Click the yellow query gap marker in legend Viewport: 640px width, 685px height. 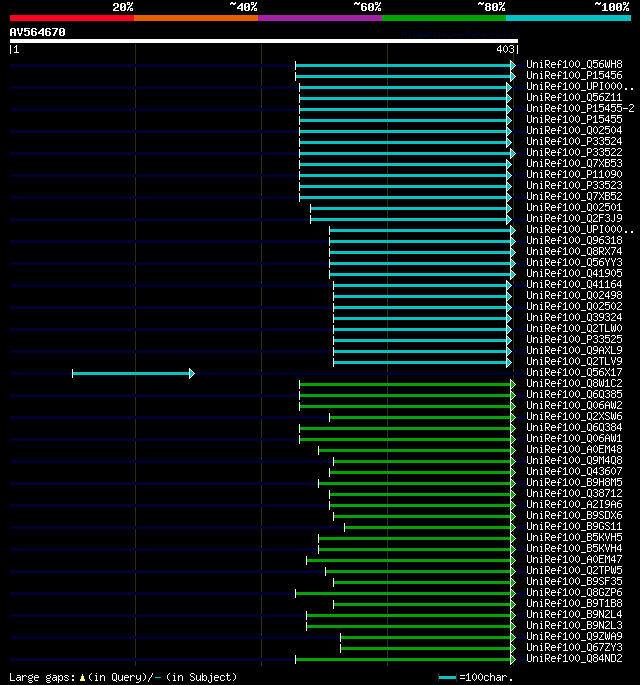click(82, 678)
